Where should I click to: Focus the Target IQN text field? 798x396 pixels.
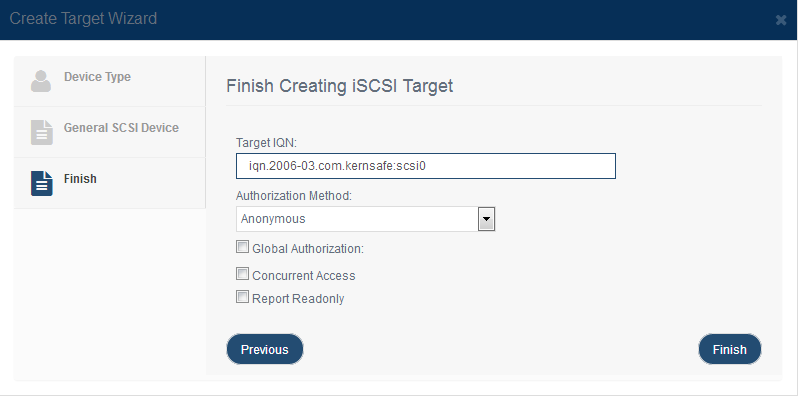point(426,166)
